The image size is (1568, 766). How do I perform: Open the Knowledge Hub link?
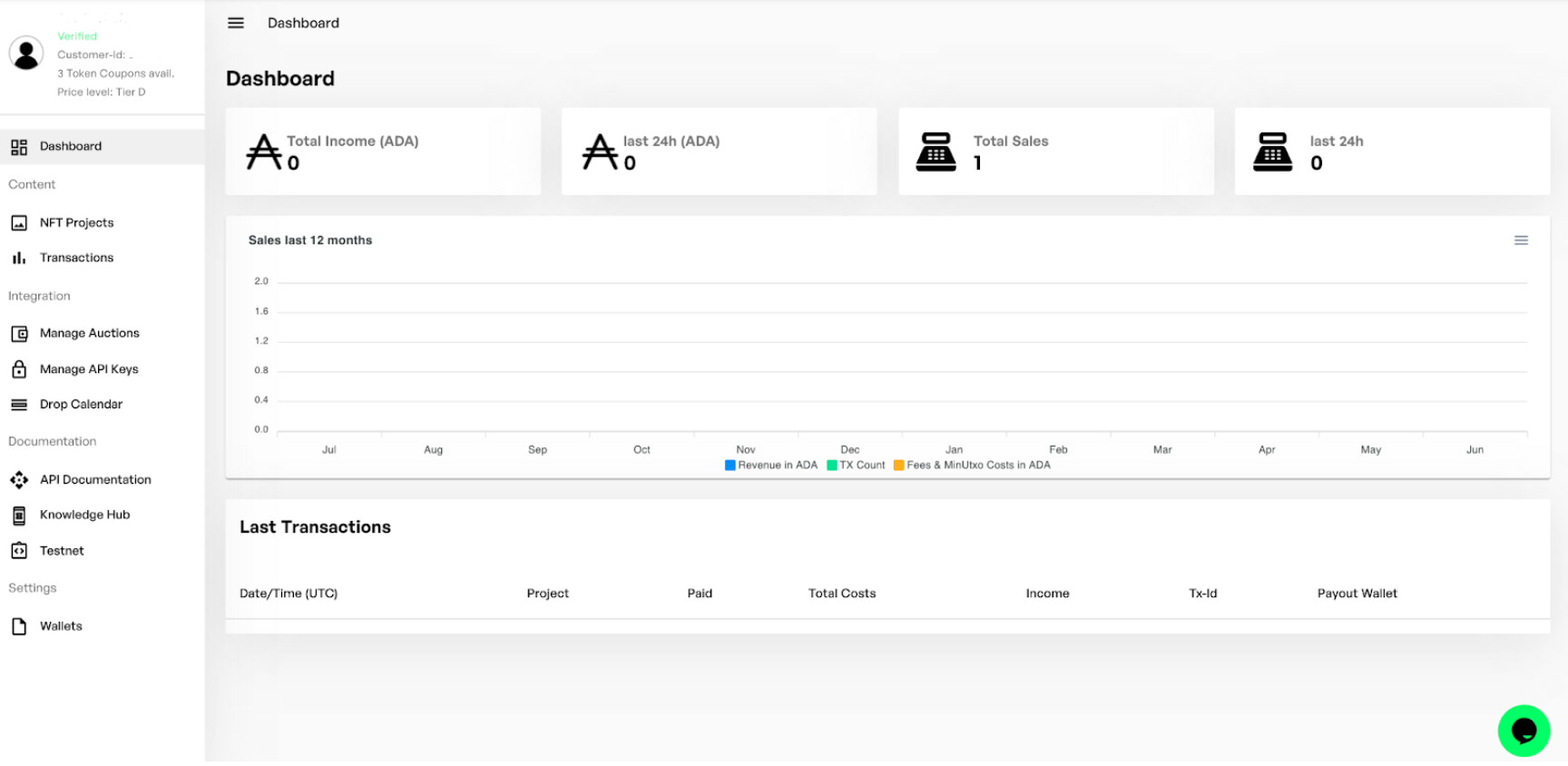(x=84, y=515)
